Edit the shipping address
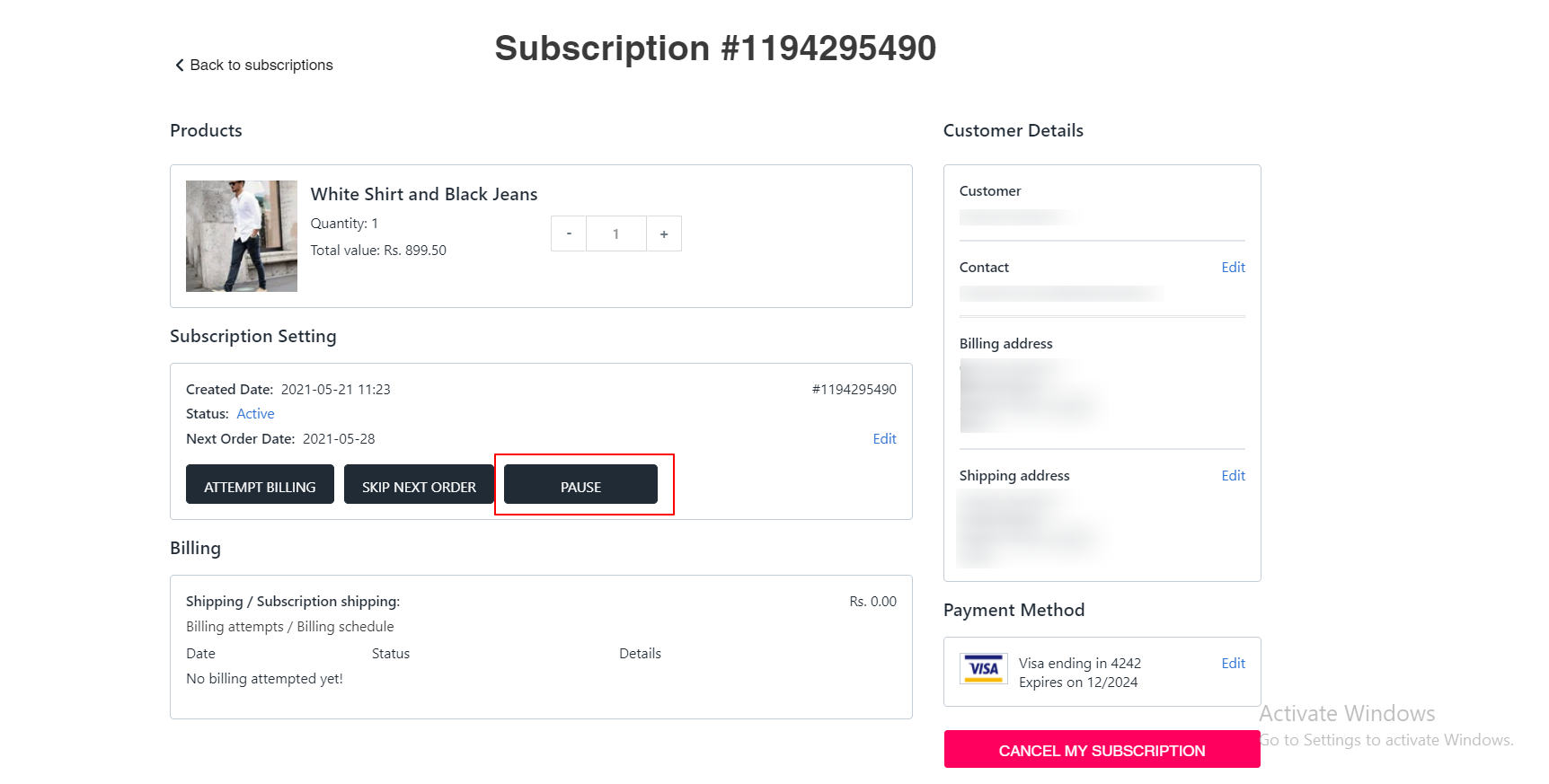Viewport: 1549px width, 784px height. (x=1233, y=475)
